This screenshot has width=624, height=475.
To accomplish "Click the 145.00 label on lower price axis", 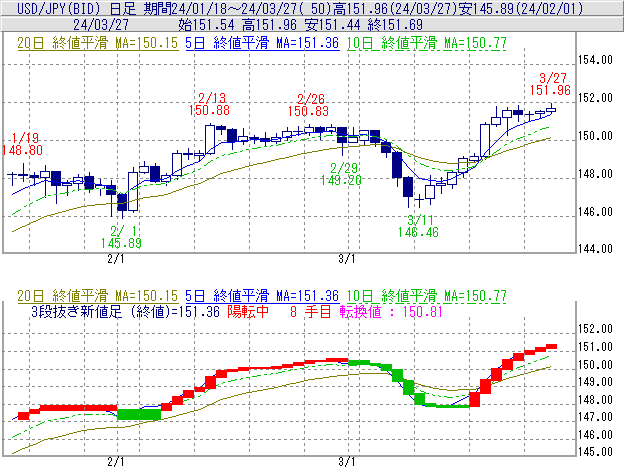I will pyautogui.click(x=595, y=452).
